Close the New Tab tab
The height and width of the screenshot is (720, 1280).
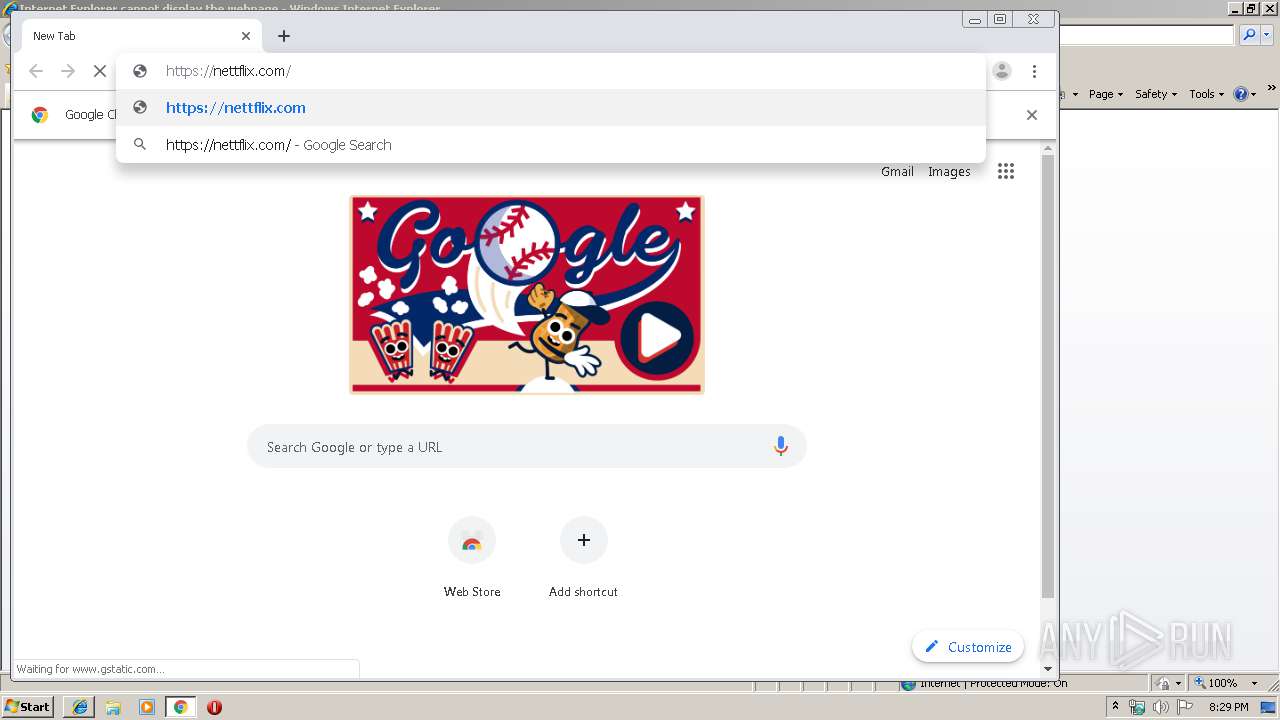(246, 36)
